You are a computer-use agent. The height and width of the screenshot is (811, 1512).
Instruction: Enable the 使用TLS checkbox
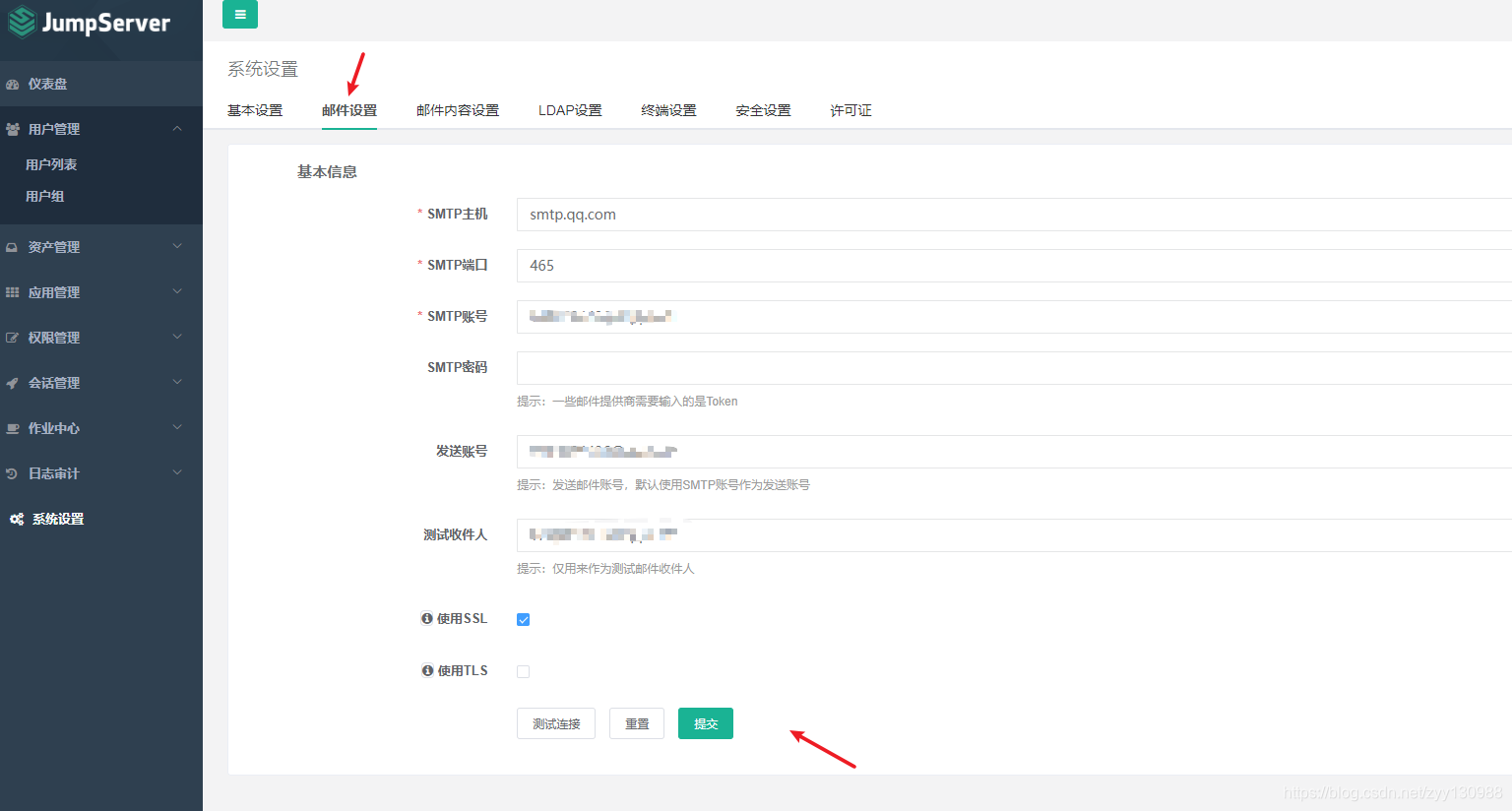pos(524,671)
